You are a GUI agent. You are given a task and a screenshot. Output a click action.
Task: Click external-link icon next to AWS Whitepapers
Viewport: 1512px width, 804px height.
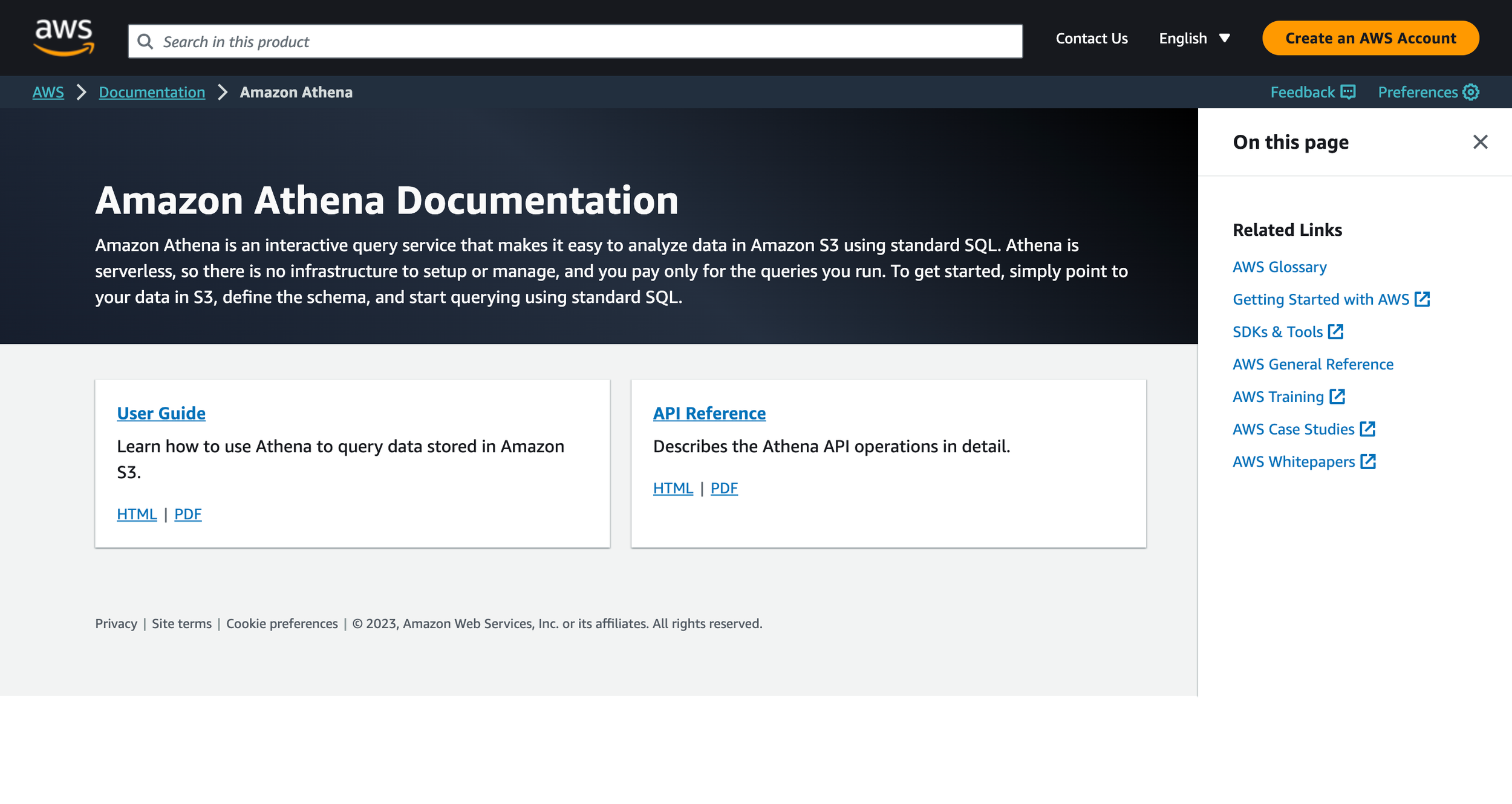coord(1368,462)
